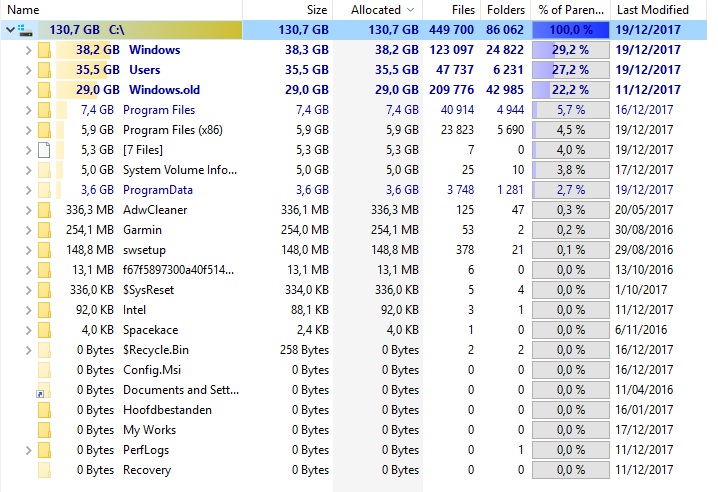Click the 29,2 % parent bar for Windows
The image size is (718, 492).
571,50
